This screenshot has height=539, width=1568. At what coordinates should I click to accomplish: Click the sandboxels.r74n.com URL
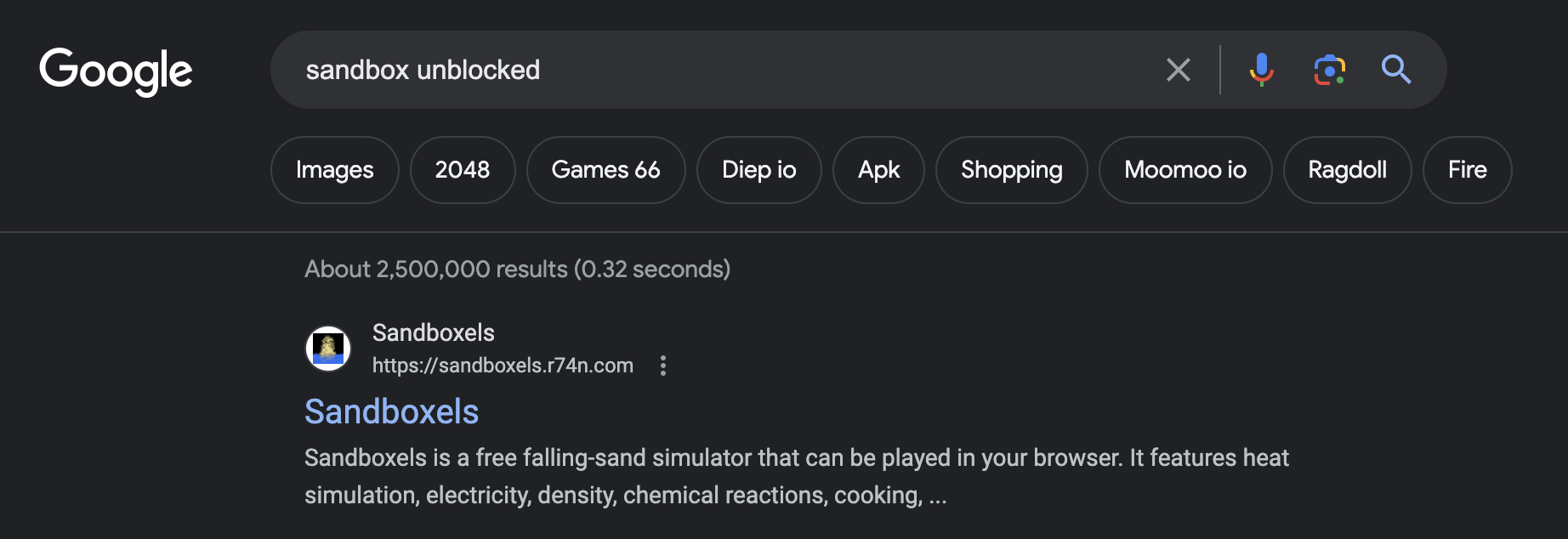pos(503,366)
